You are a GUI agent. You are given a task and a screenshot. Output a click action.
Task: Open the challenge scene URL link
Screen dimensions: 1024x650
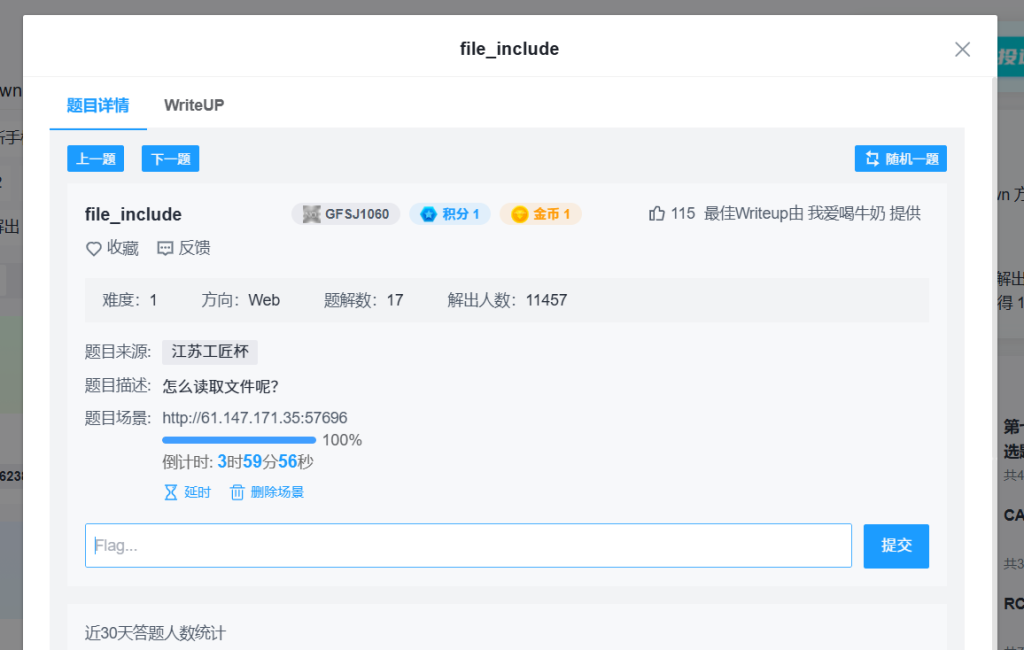click(255, 418)
